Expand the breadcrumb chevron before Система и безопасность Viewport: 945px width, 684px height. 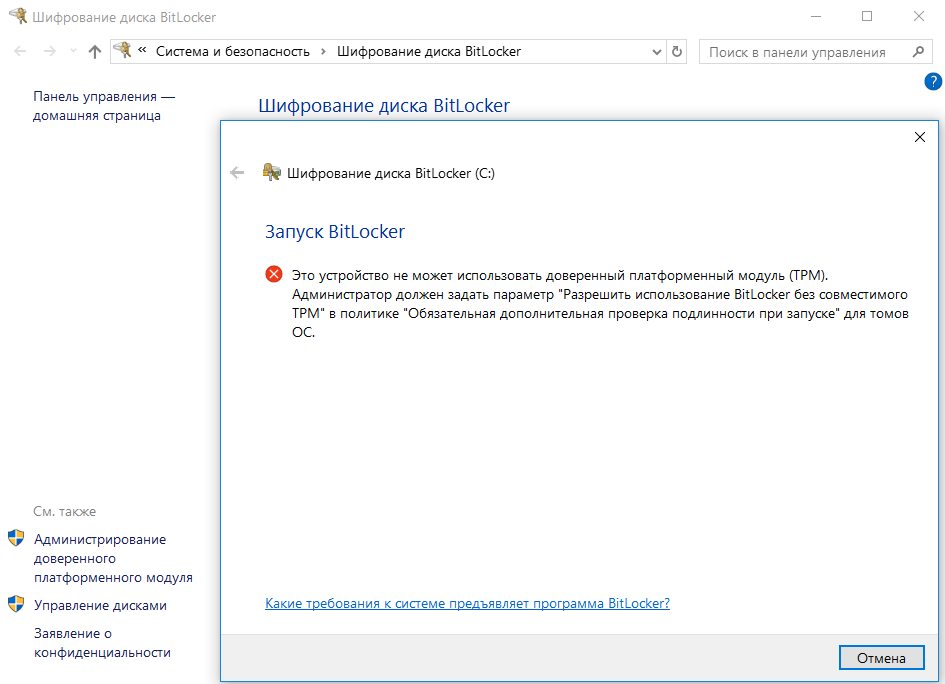(142, 51)
